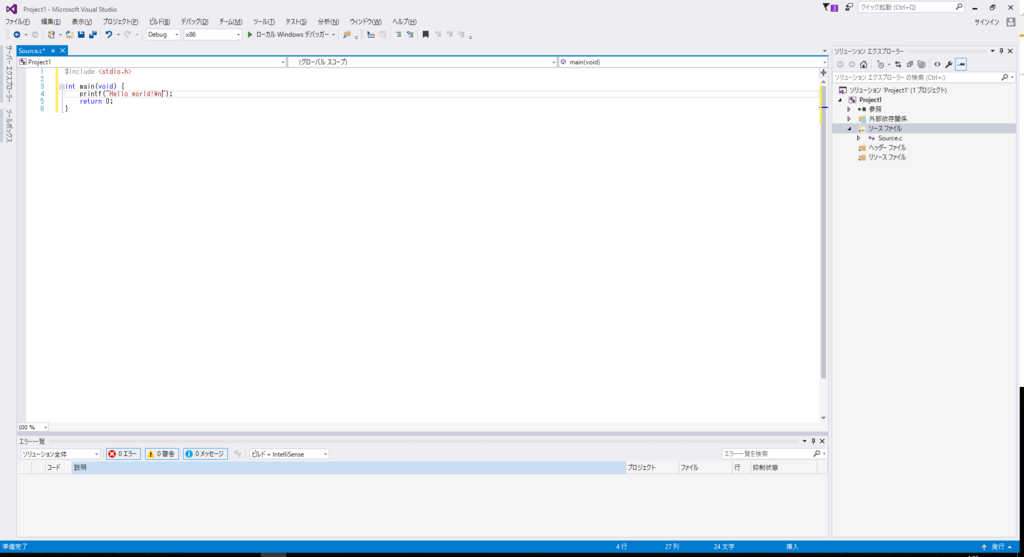Toggle show all files icon in Solution Explorer

point(921,65)
